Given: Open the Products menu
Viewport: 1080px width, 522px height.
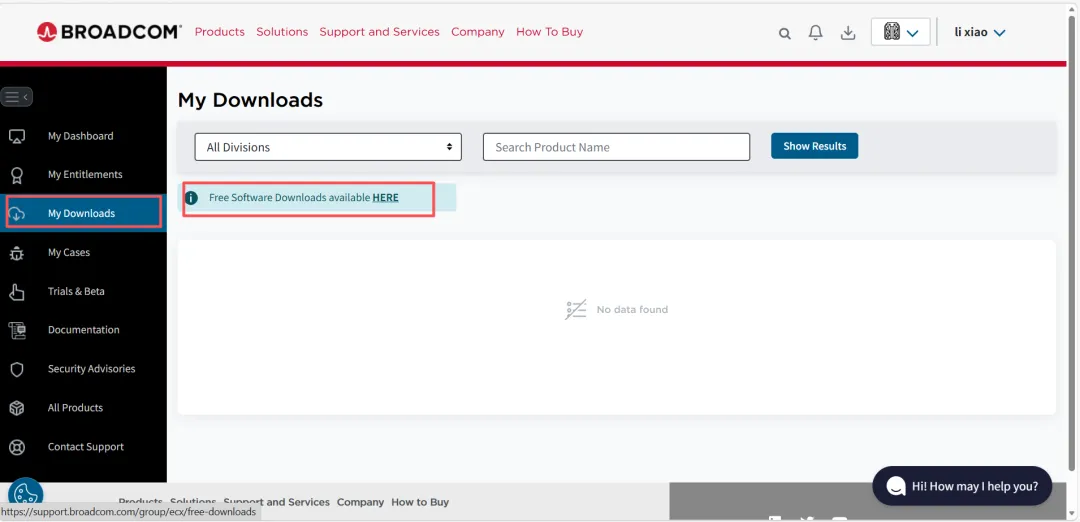Looking at the screenshot, I should point(220,32).
